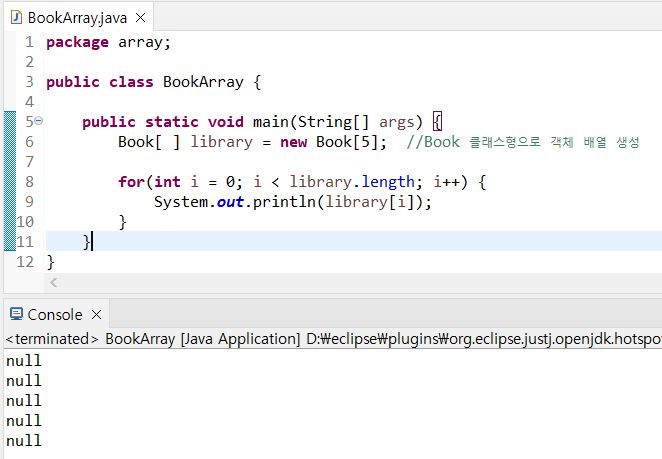This screenshot has height=459, width=662.
Task: Click 'library[i]' argument on line 9
Action: point(369,202)
